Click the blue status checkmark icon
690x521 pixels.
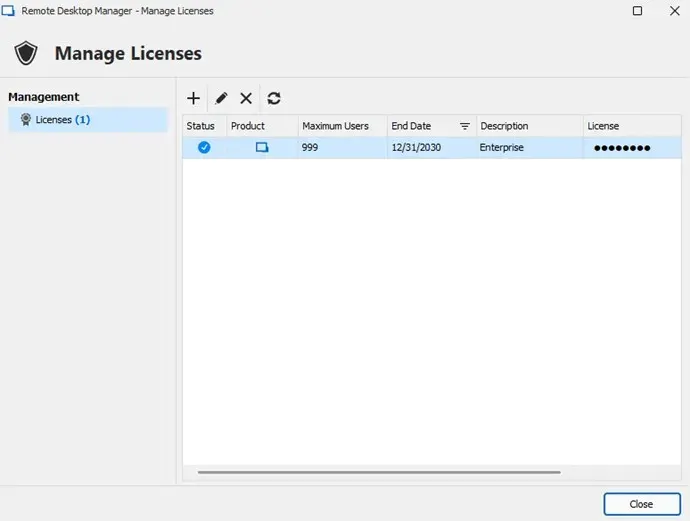coord(204,147)
